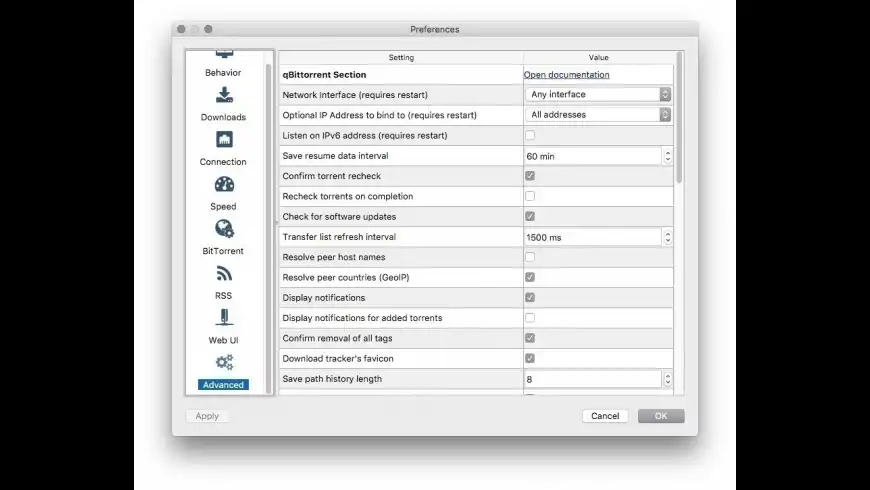Select the BitTorrent globe icon
The image size is (870, 490).
pos(224,229)
